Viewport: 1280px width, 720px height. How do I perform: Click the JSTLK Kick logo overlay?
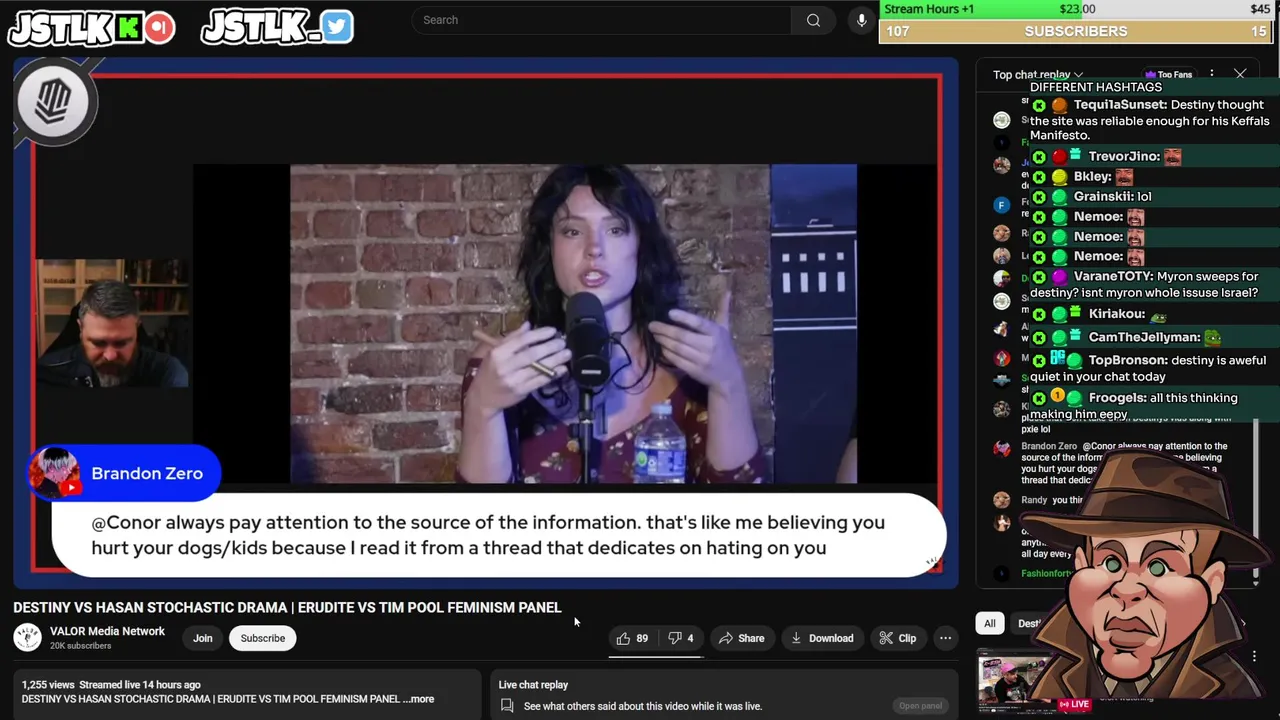pyautogui.click(x=91, y=27)
